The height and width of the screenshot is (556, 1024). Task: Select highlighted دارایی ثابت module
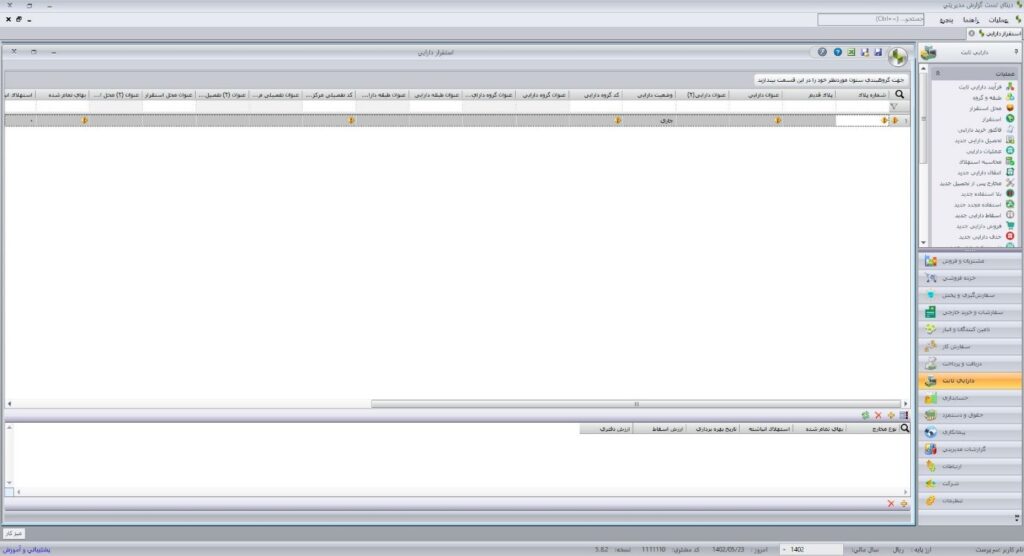pyautogui.click(x=970, y=381)
